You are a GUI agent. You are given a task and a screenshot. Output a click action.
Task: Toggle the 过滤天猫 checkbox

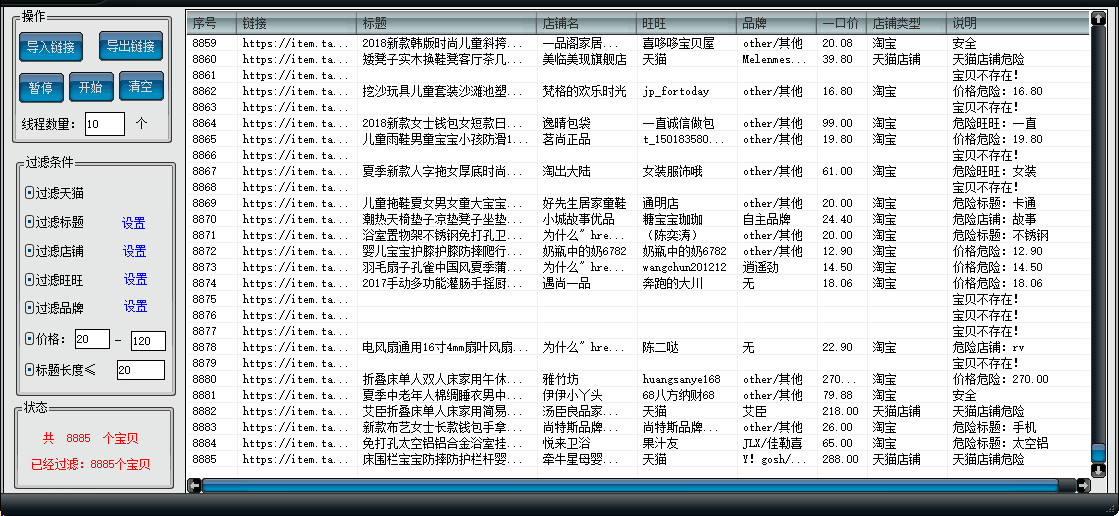[30, 193]
